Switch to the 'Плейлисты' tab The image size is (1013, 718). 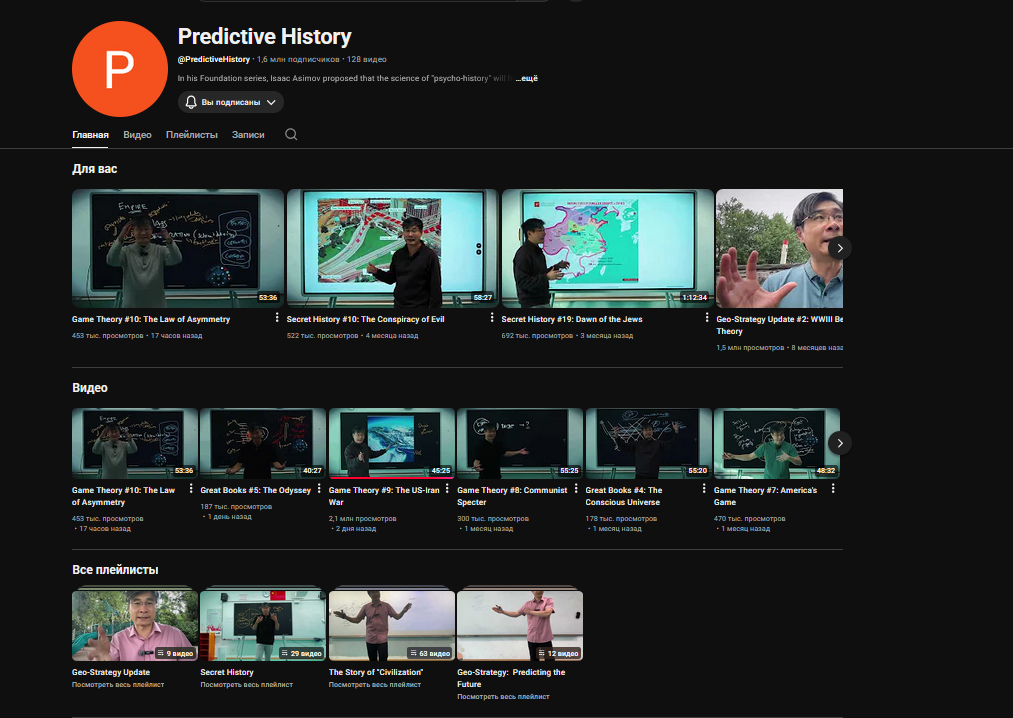tap(192, 134)
